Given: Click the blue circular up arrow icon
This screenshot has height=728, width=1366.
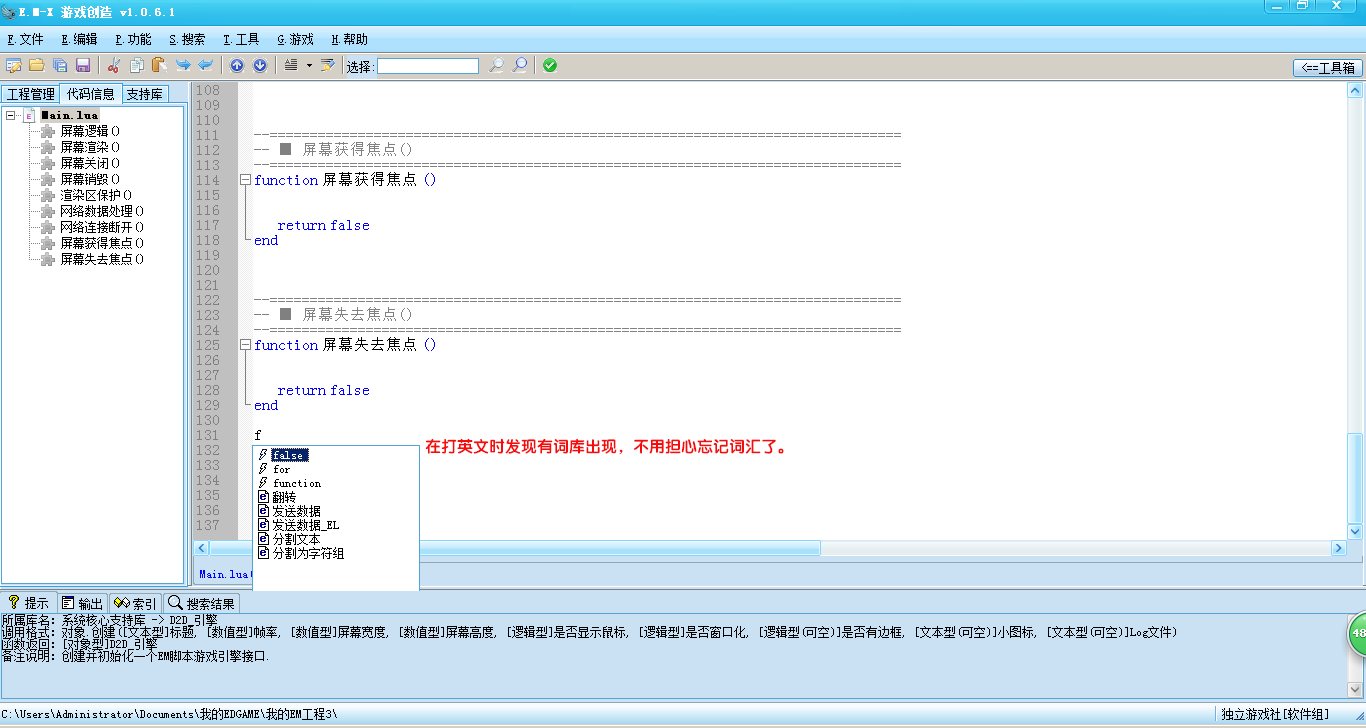Looking at the screenshot, I should [237, 66].
